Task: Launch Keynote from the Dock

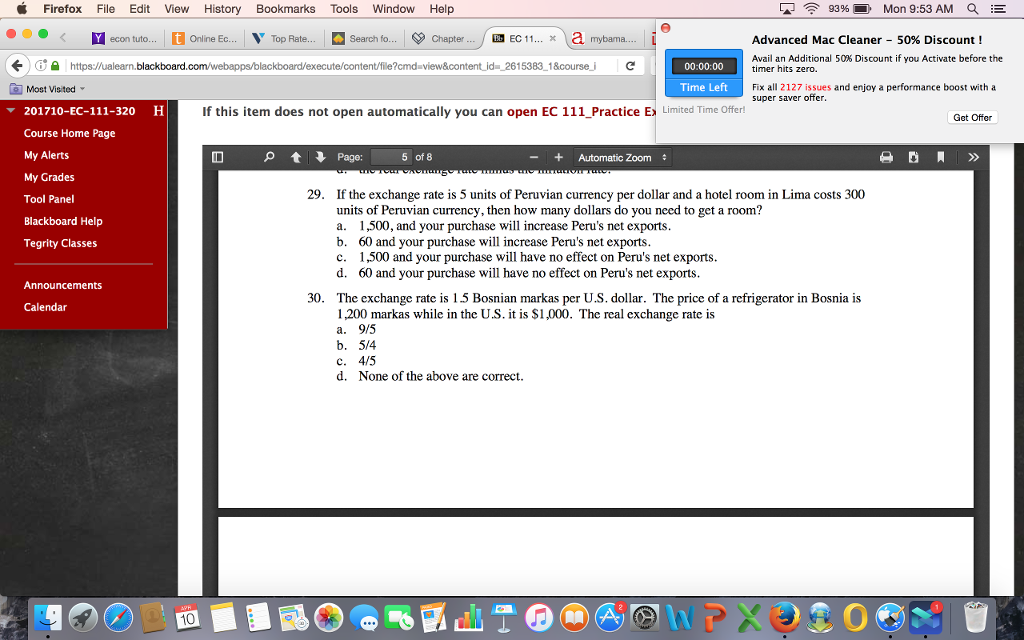Action: [504, 617]
